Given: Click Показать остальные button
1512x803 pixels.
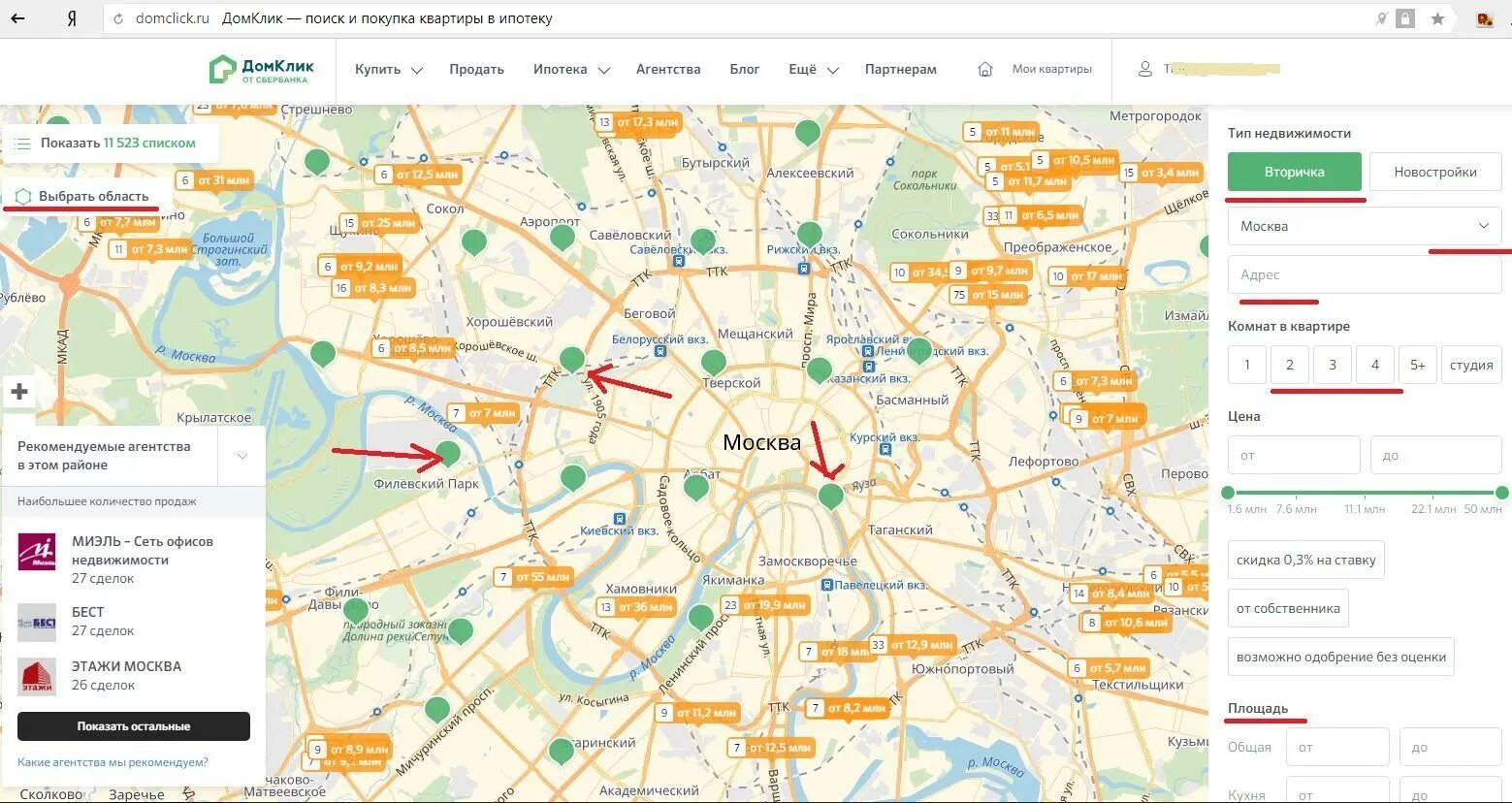Looking at the screenshot, I should (134, 726).
